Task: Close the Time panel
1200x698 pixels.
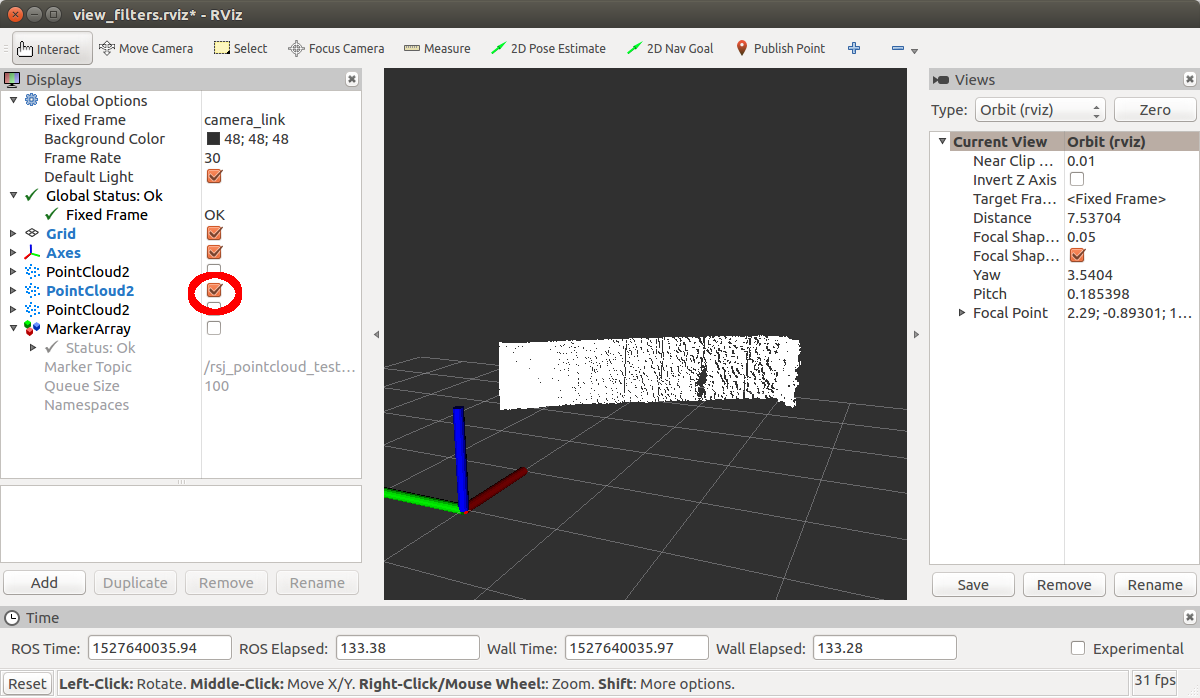Action: (x=1189, y=617)
